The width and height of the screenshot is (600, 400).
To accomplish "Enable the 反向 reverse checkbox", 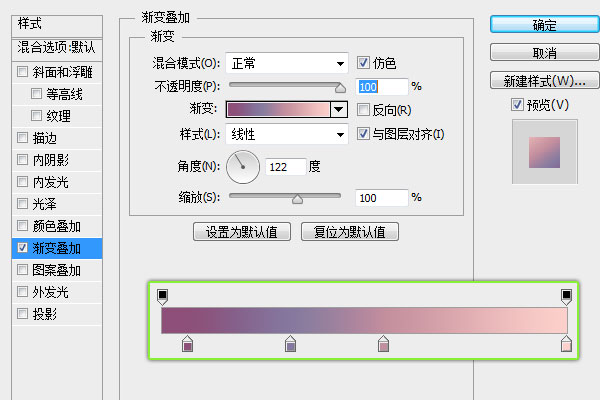I will point(363,110).
